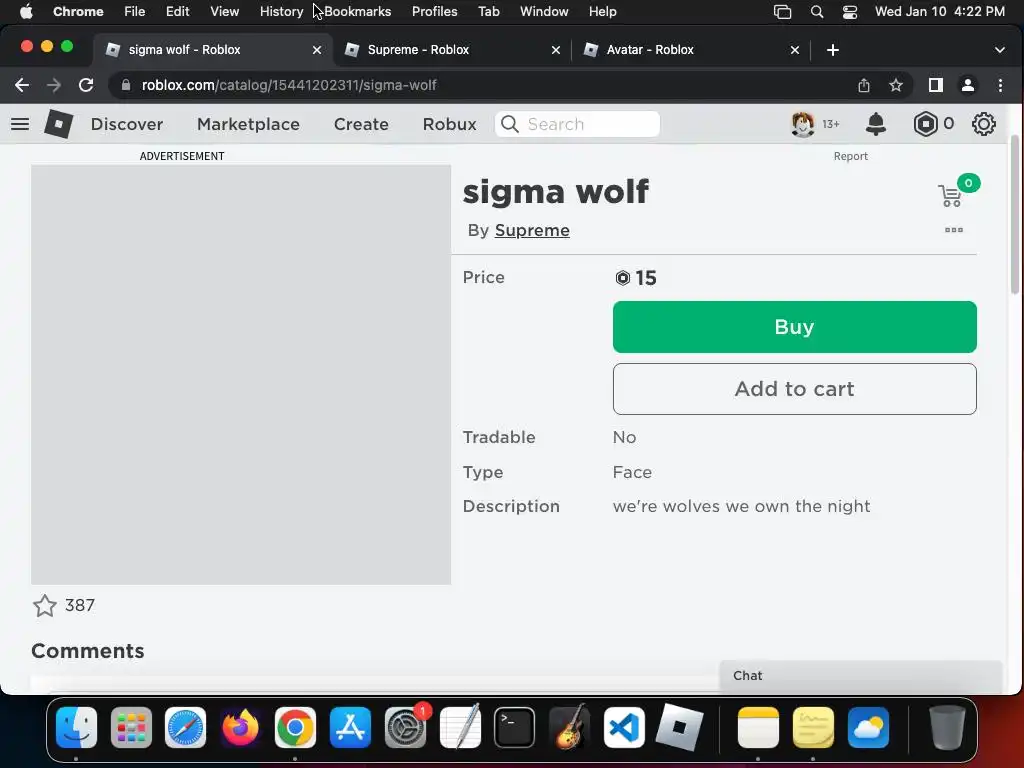This screenshot has height=768, width=1024.
Task: Open the App Store from the Dock
Action: pos(350,727)
